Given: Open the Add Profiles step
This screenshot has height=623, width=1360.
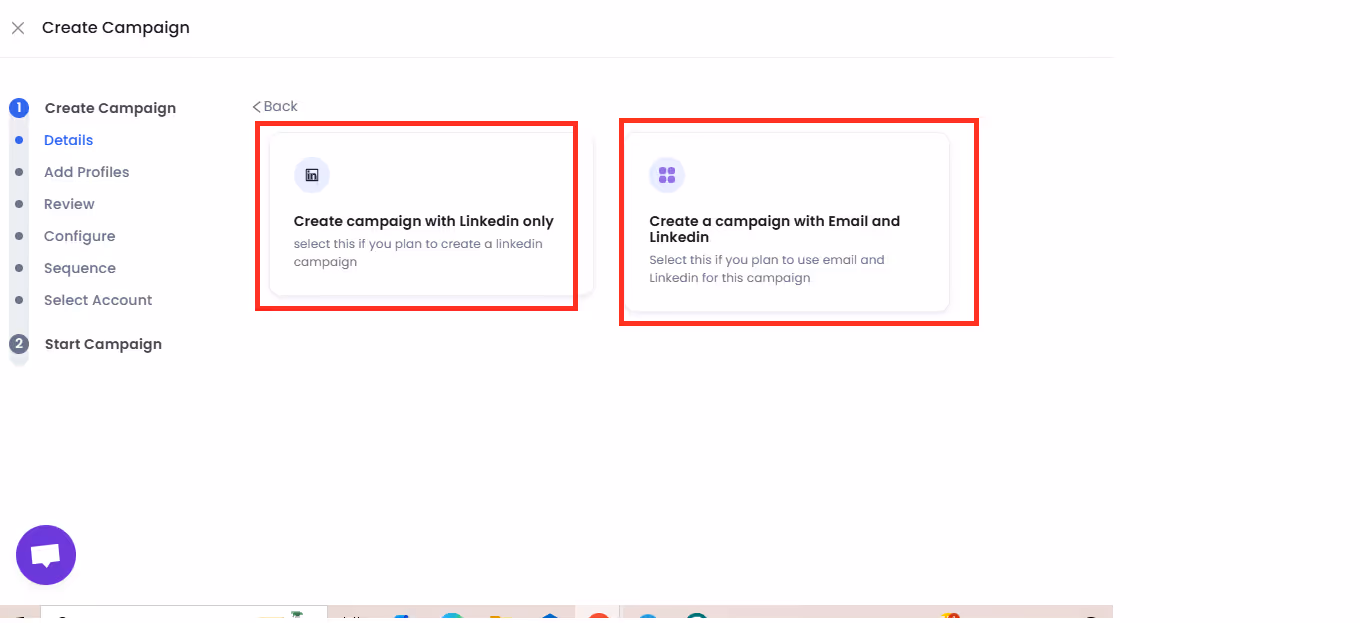Looking at the screenshot, I should [x=86, y=172].
